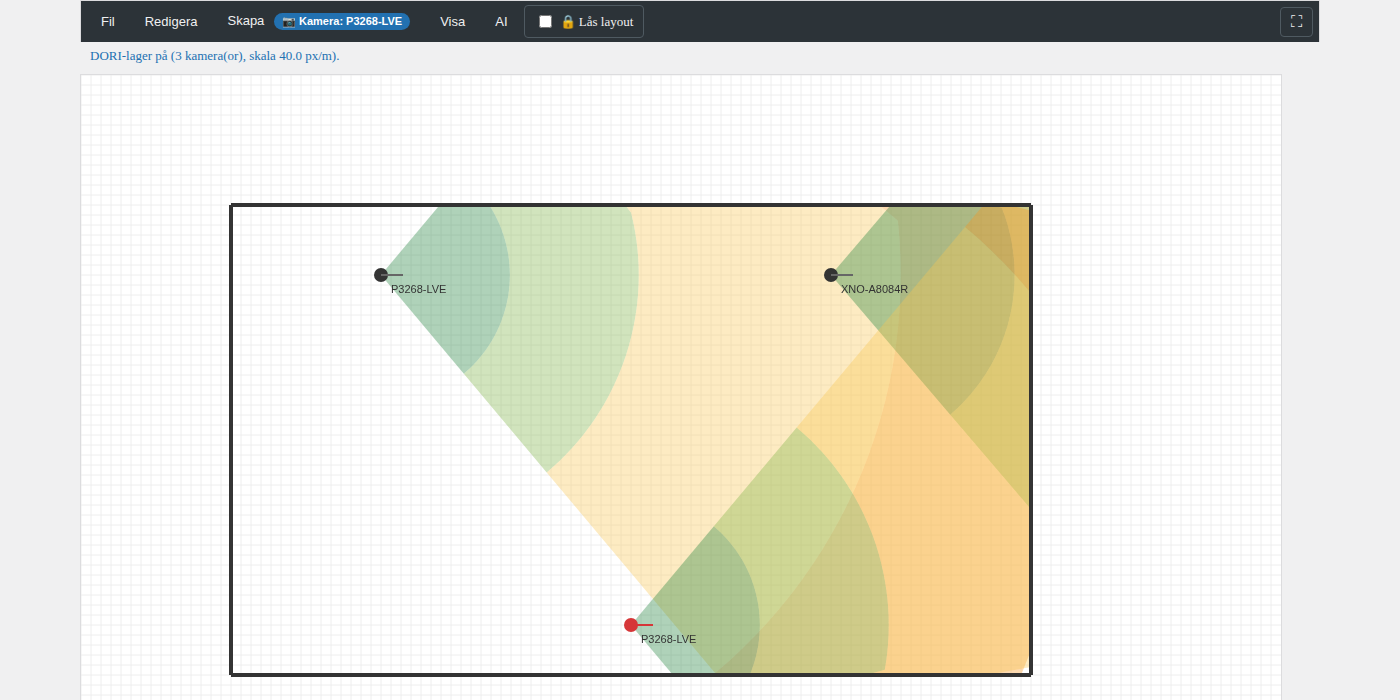Click the P3268-LVE label under the red marker
The width and height of the screenshot is (1400, 700).
pos(668,639)
